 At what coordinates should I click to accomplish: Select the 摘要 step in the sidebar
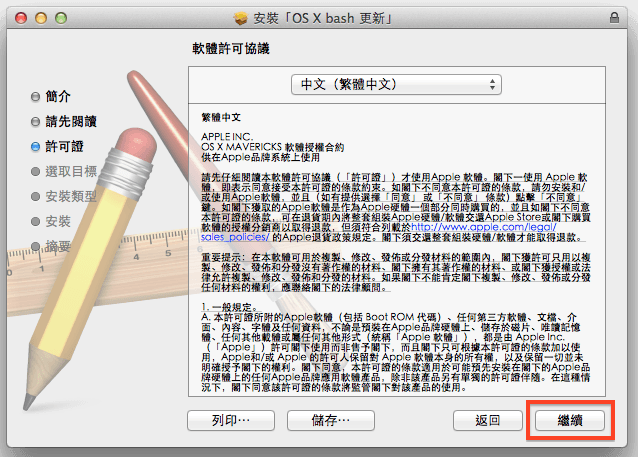(58, 245)
